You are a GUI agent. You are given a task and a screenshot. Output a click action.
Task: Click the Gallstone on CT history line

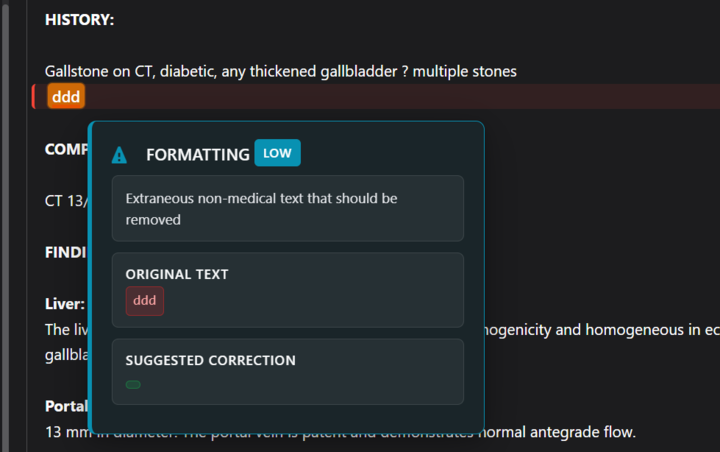click(x=280, y=71)
